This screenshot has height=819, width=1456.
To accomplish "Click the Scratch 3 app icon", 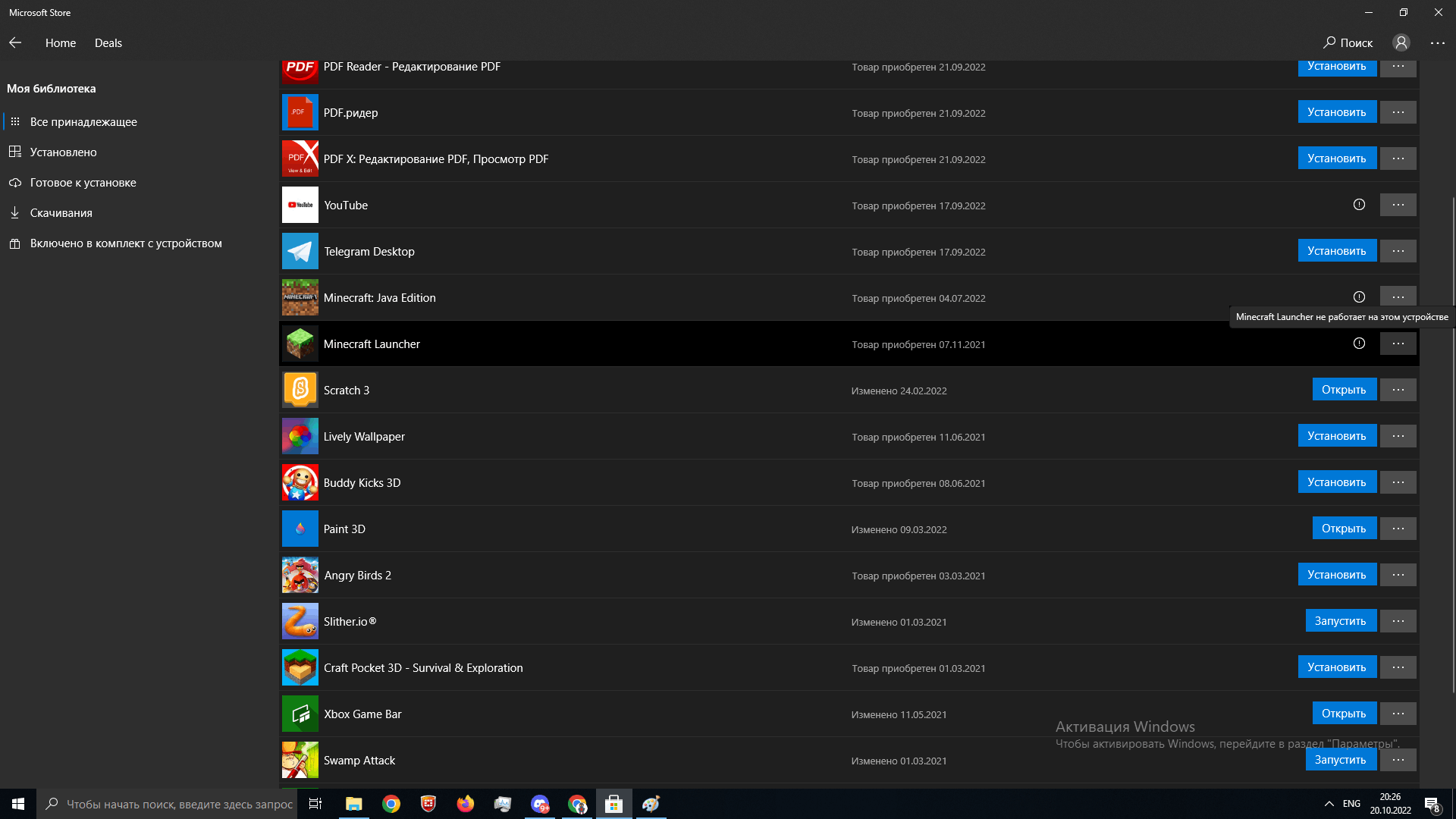I will click(x=300, y=390).
